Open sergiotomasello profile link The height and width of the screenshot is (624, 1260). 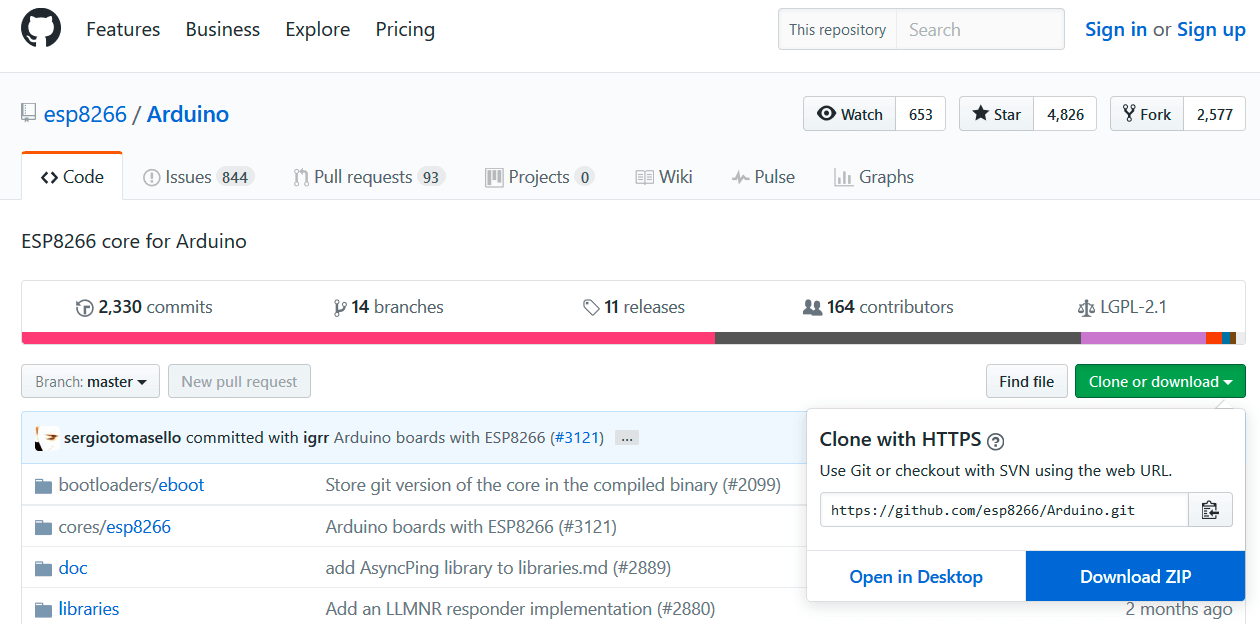(123, 438)
